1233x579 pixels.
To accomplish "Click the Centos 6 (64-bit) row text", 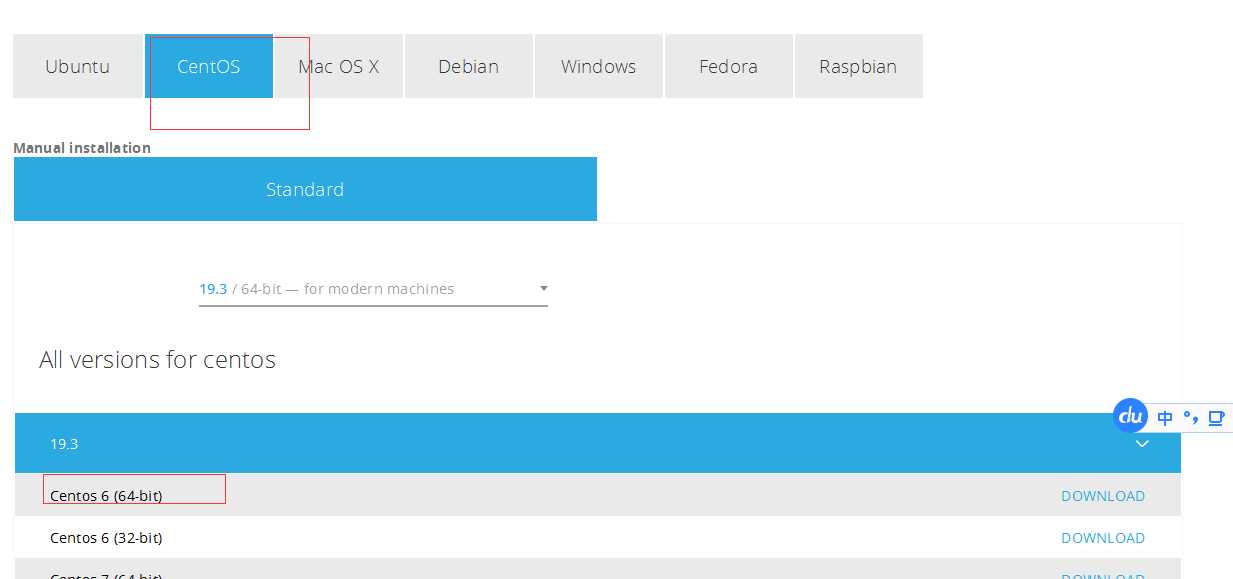I will coord(106,496).
